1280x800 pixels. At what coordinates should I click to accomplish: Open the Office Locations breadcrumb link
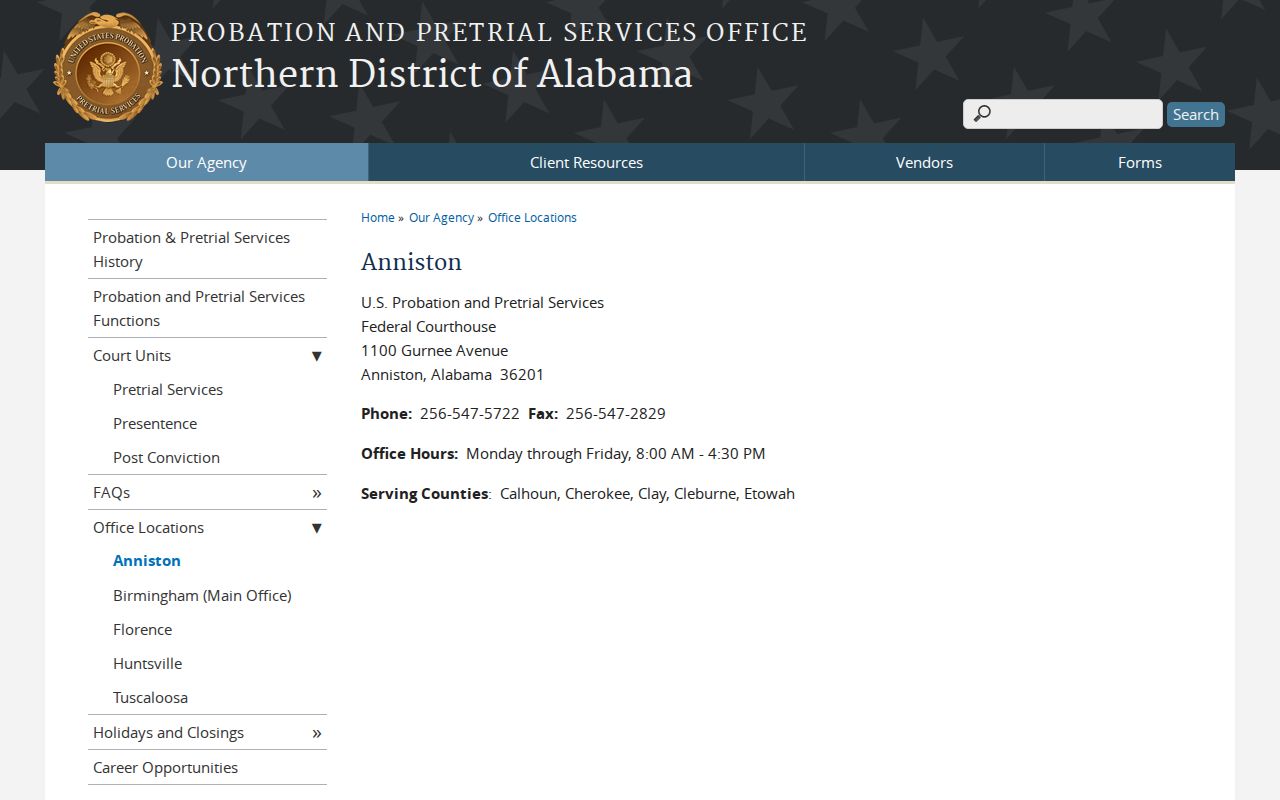532,217
